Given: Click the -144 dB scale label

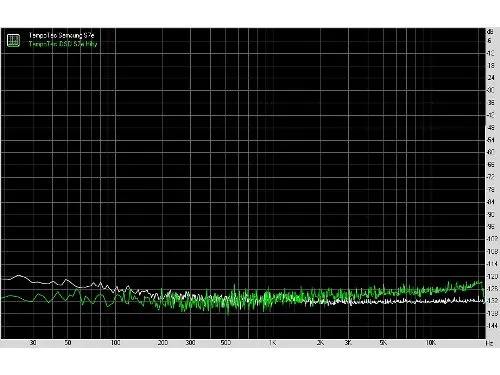Looking at the screenshot, I should [492, 326].
